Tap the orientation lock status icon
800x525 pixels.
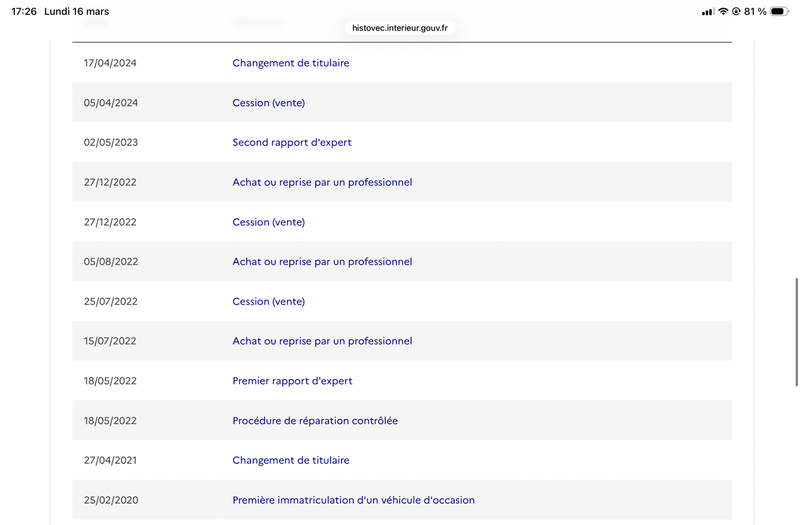(736, 12)
